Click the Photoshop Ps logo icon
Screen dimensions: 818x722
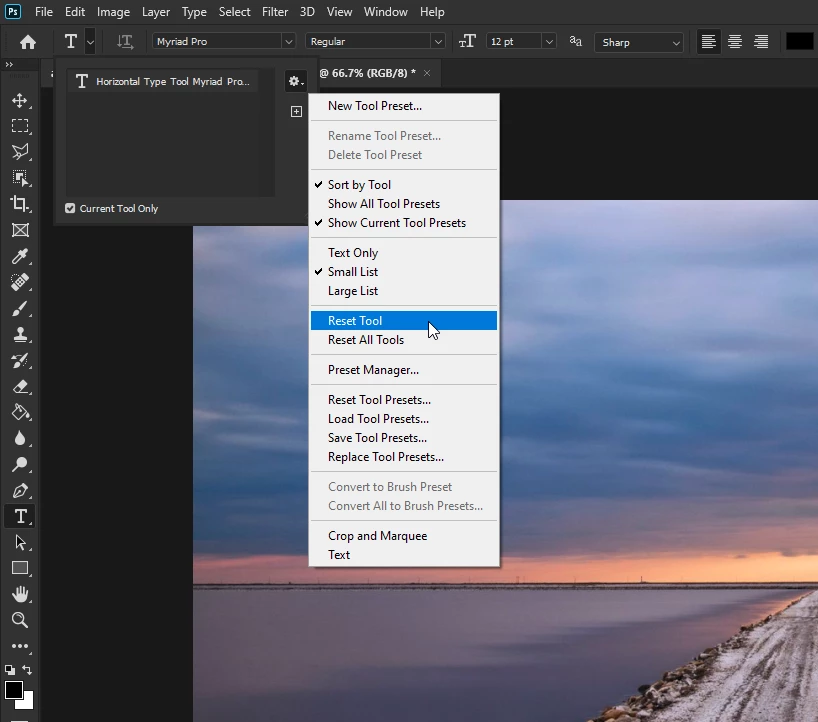coord(13,11)
